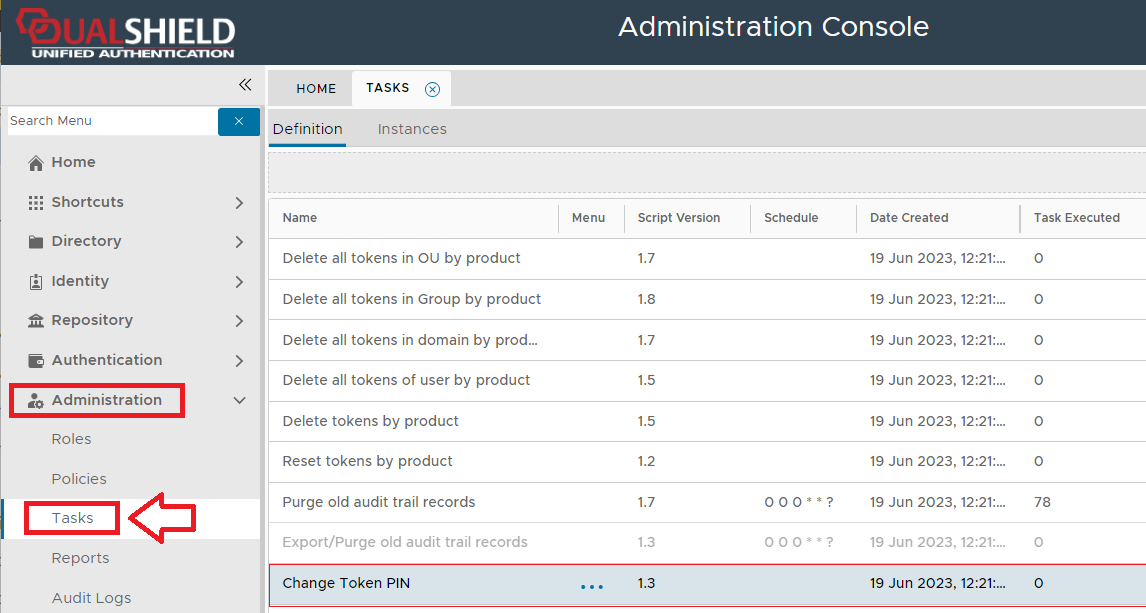Click the Identity badge icon
The height and width of the screenshot is (613, 1146).
point(36,282)
